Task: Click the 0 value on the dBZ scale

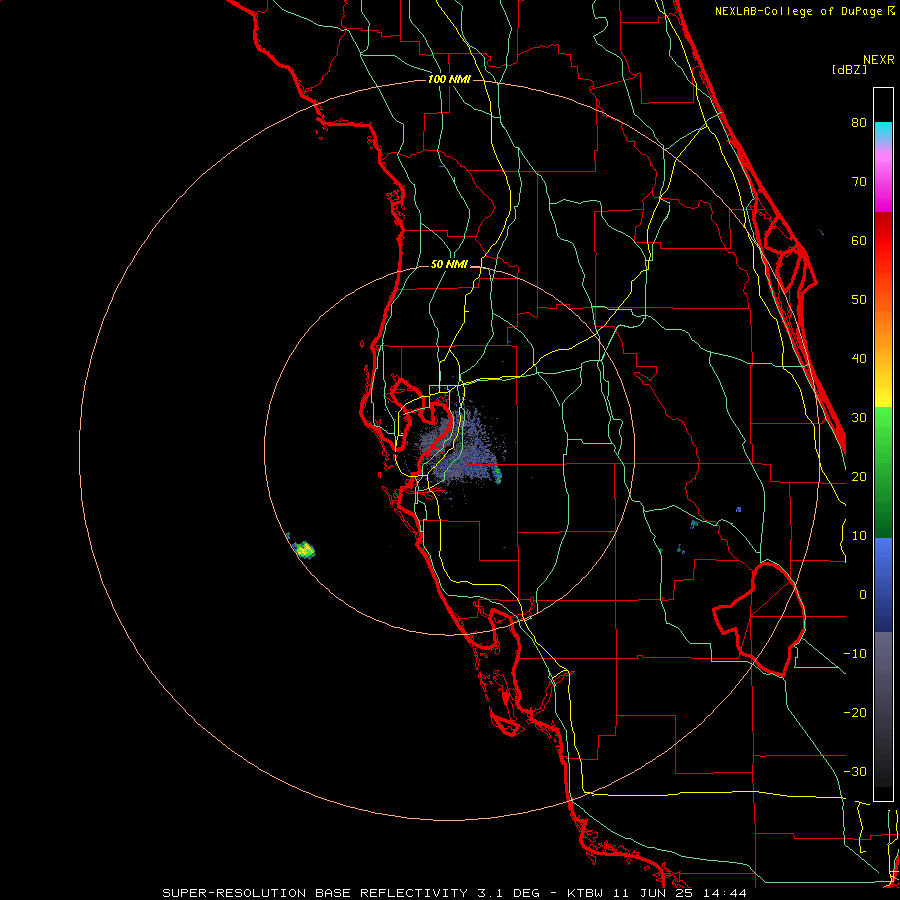Action: click(863, 595)
